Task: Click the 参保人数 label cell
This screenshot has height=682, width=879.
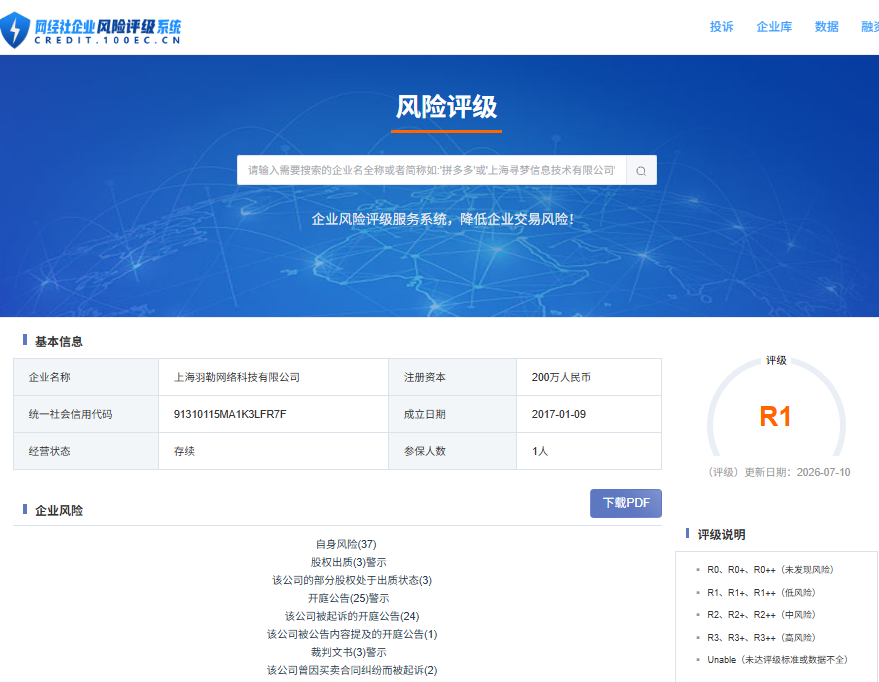Action: pyautogui.click(x=452, y=451)
